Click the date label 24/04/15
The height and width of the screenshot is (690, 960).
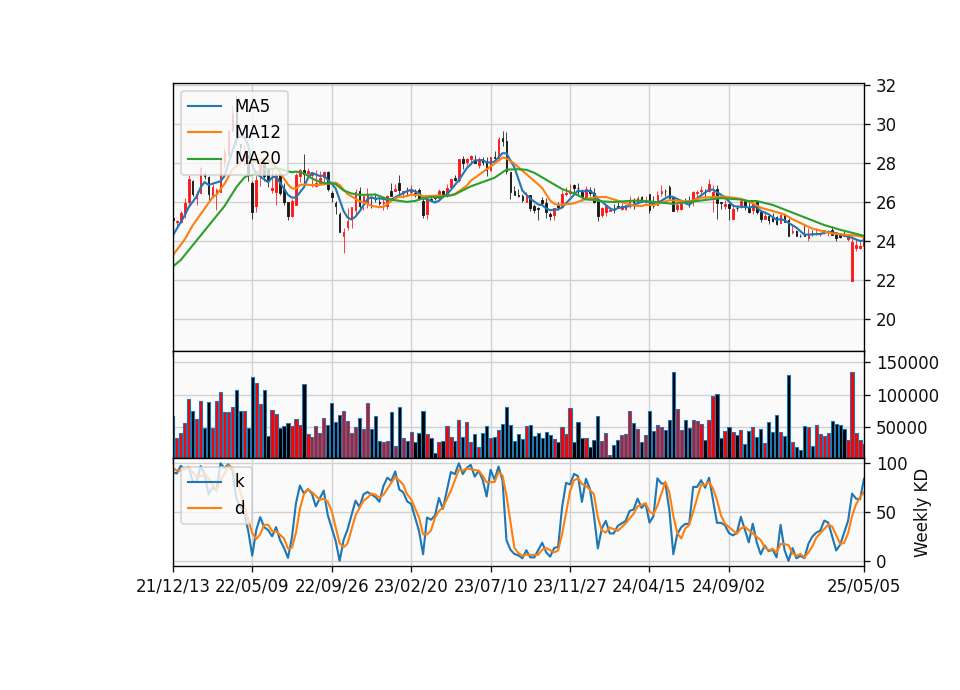tap(649, 586)
